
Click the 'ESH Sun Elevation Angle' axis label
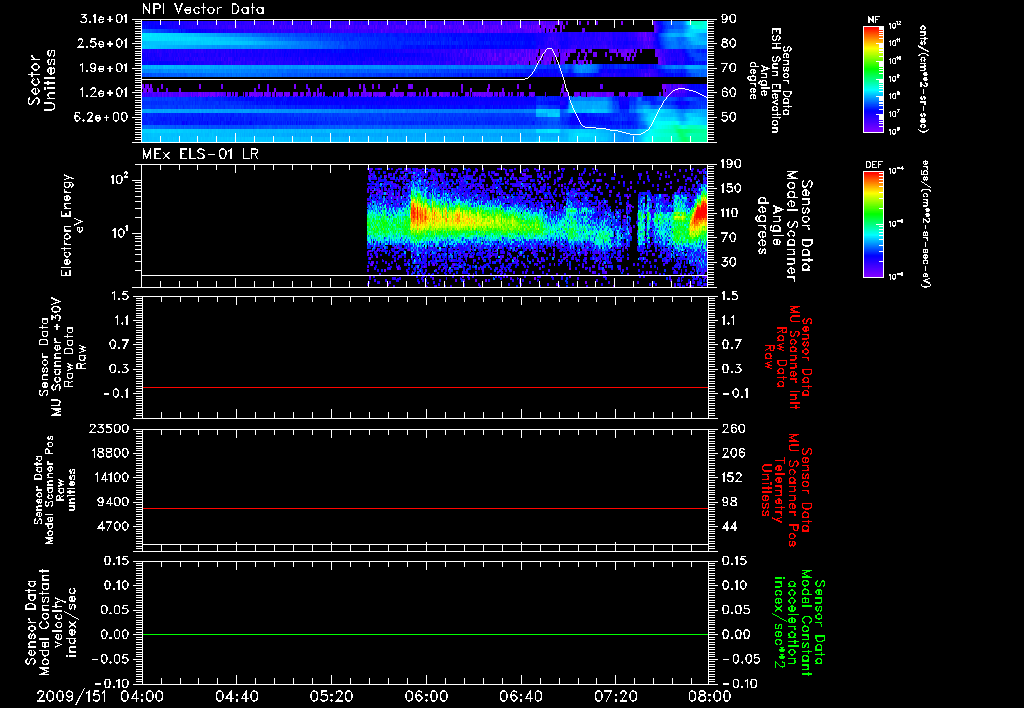click(x=773, y=80)
